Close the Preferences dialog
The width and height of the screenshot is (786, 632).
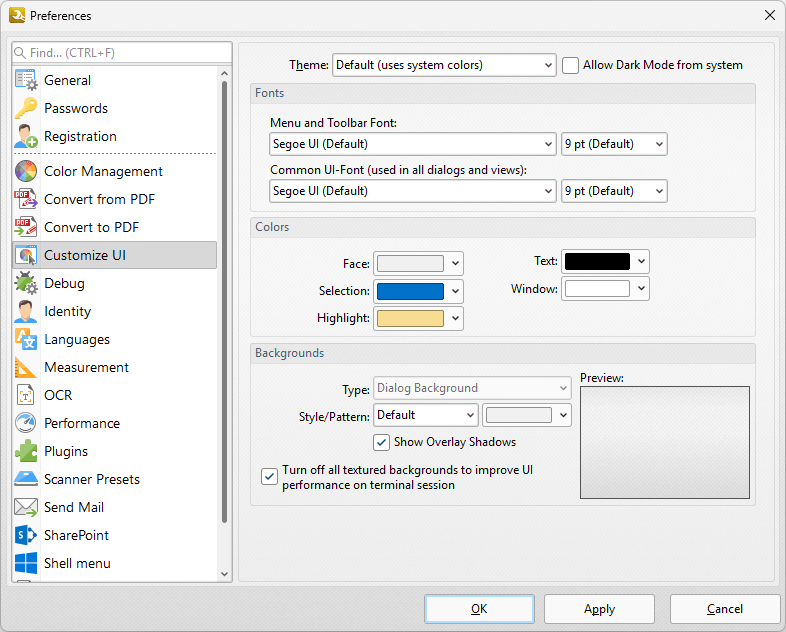pyautogui.click(x=770, y=16)
